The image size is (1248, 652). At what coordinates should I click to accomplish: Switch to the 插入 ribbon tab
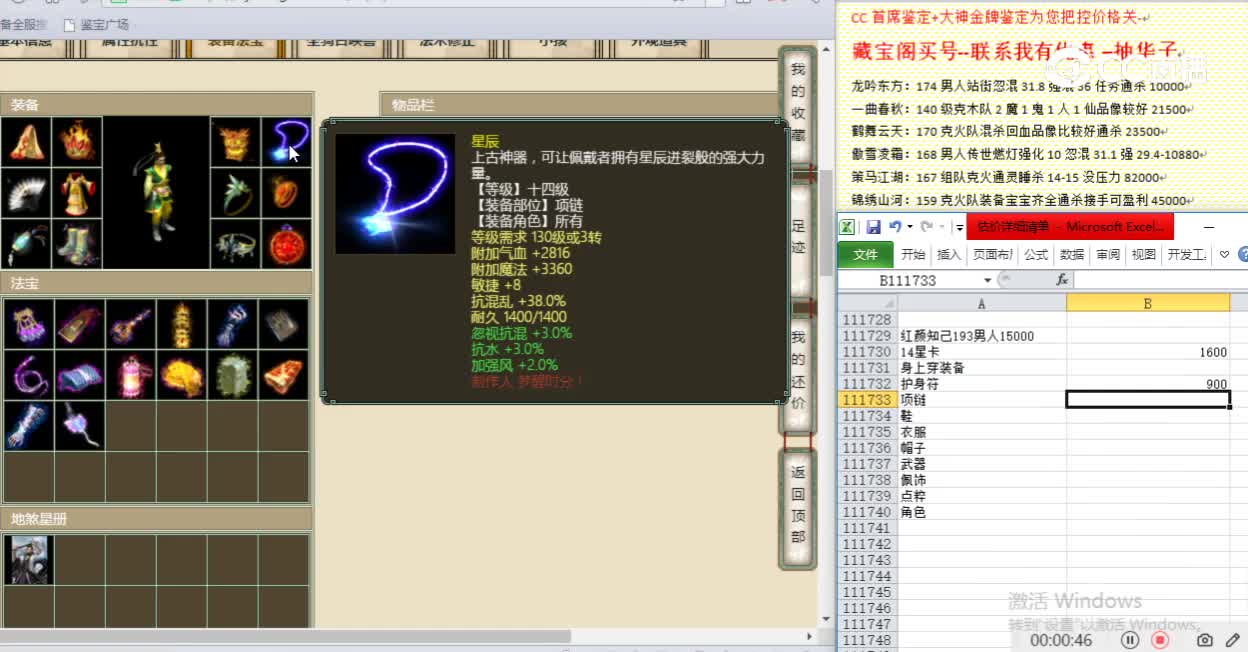tap(949, 255)
